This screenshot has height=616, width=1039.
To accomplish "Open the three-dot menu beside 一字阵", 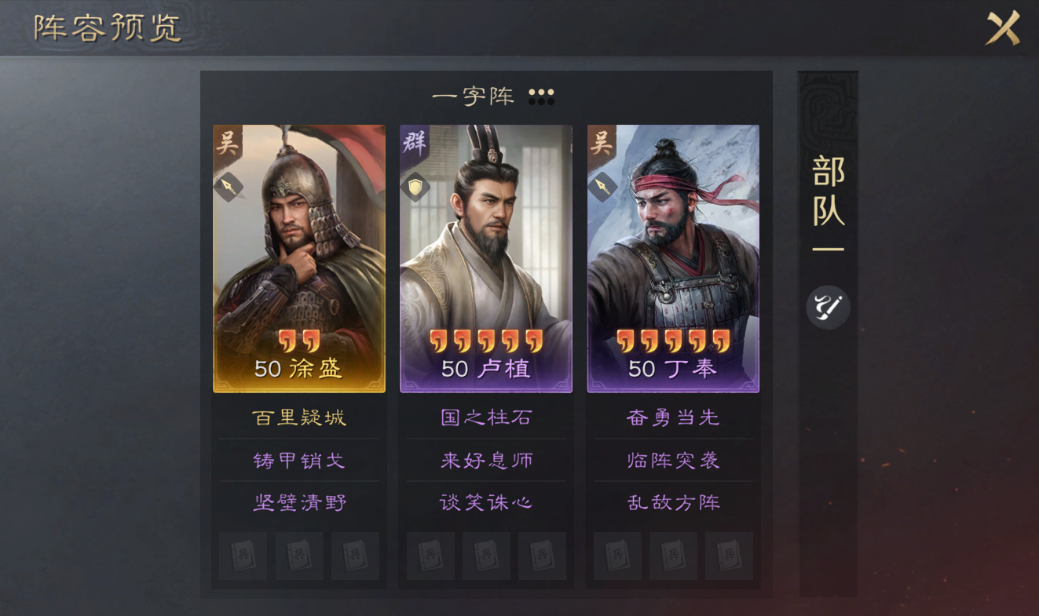I will pos(541,97).
